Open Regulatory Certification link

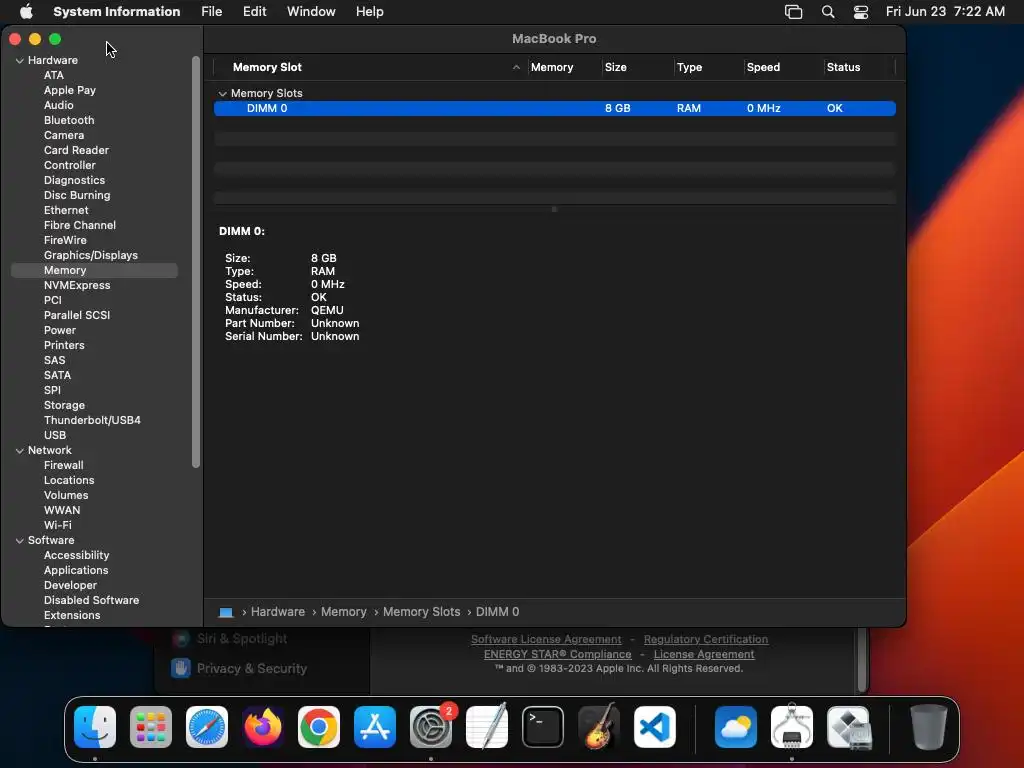pyautogui.click(x=706, y=639)
